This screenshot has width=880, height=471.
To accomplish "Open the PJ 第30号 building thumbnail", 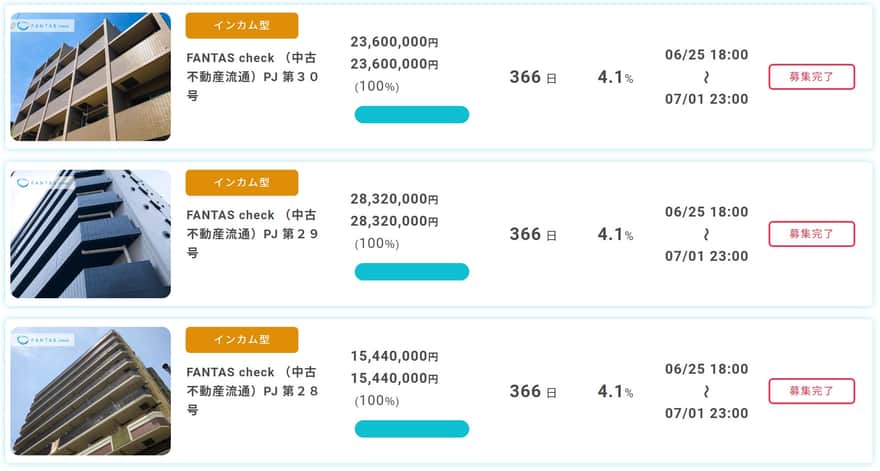I will (90, 77).
